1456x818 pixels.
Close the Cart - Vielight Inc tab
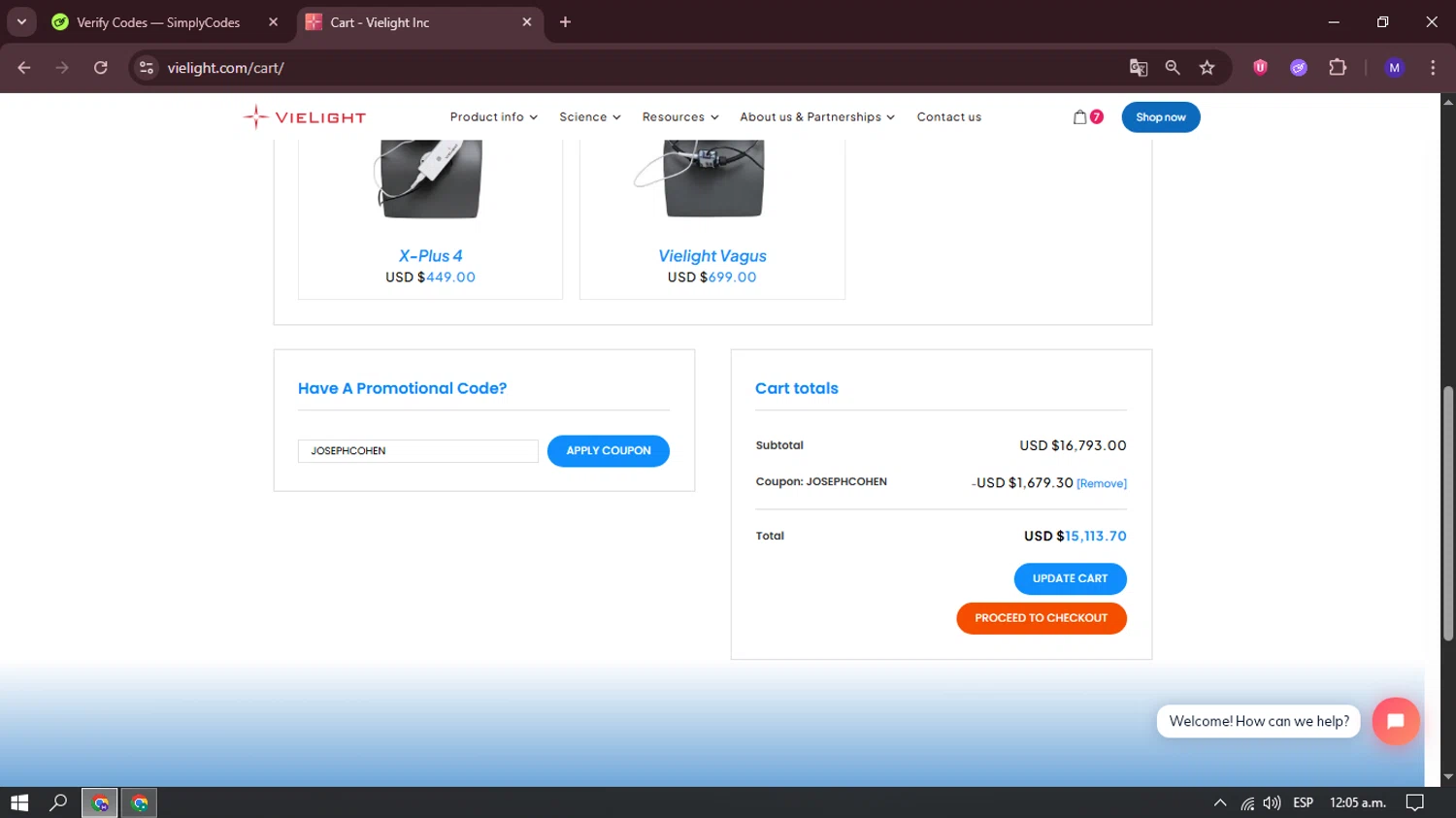(x=527, y=22)
